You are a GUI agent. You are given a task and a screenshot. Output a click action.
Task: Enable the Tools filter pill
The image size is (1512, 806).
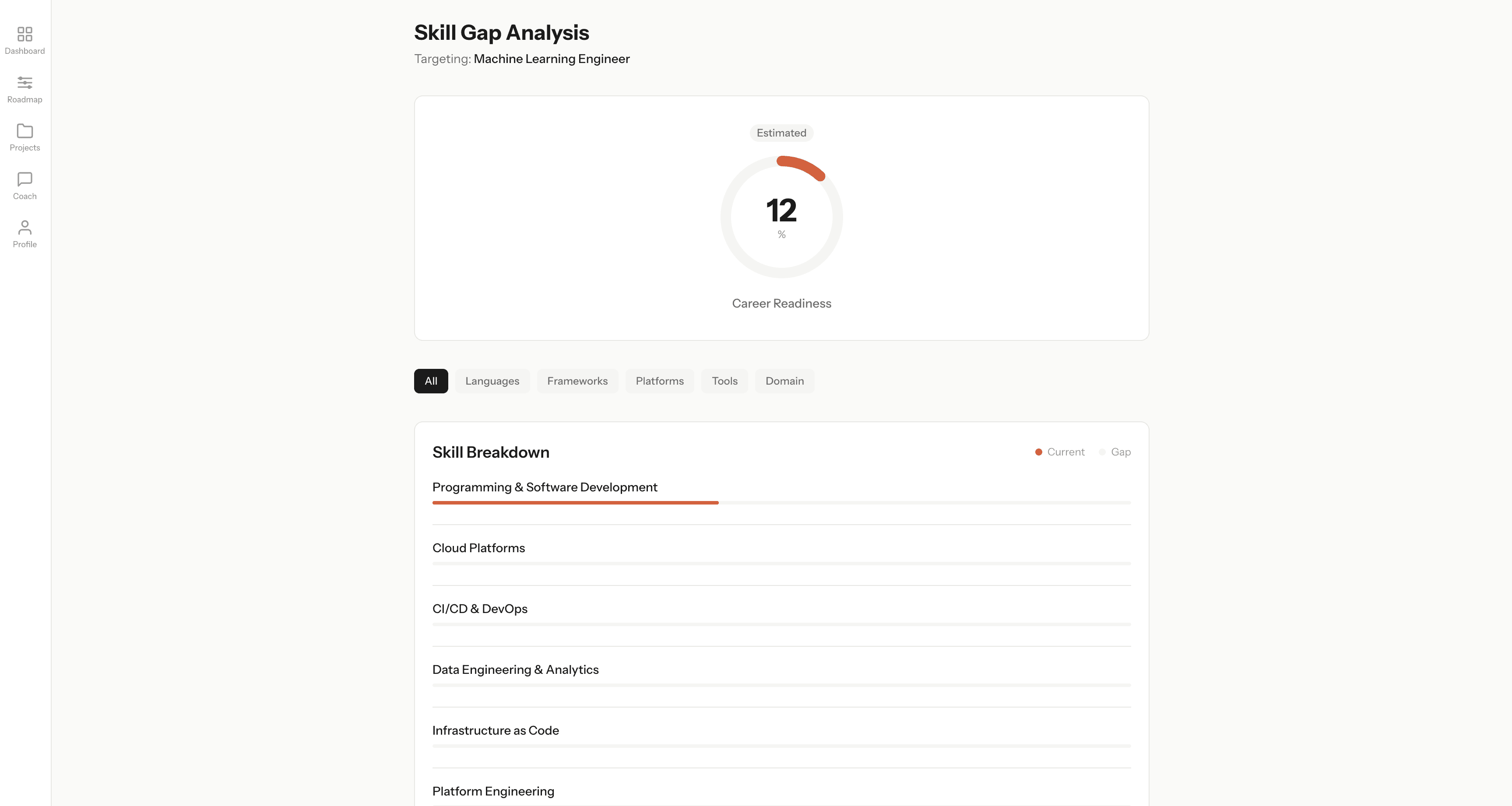coord(724,381)
